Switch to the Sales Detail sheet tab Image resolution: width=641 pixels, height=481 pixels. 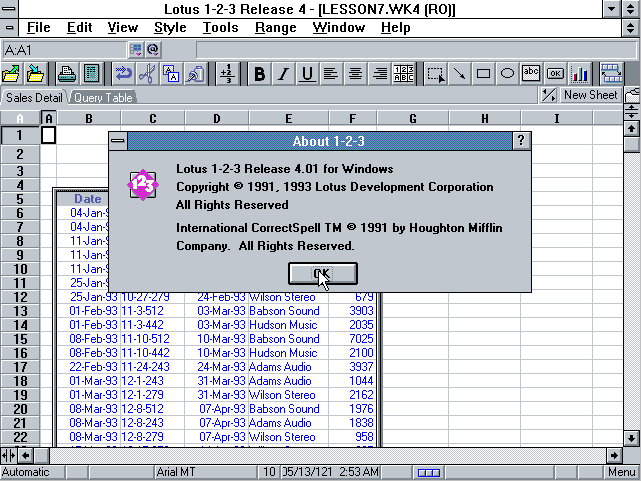click(34, 98)
